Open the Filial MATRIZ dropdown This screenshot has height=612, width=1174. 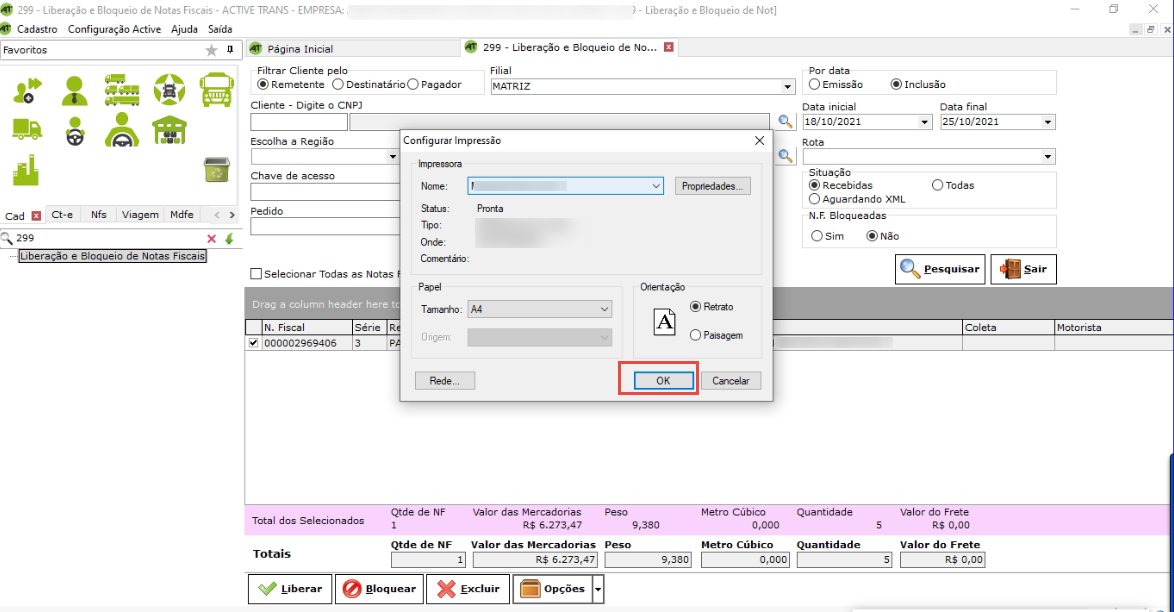(787, 87)
